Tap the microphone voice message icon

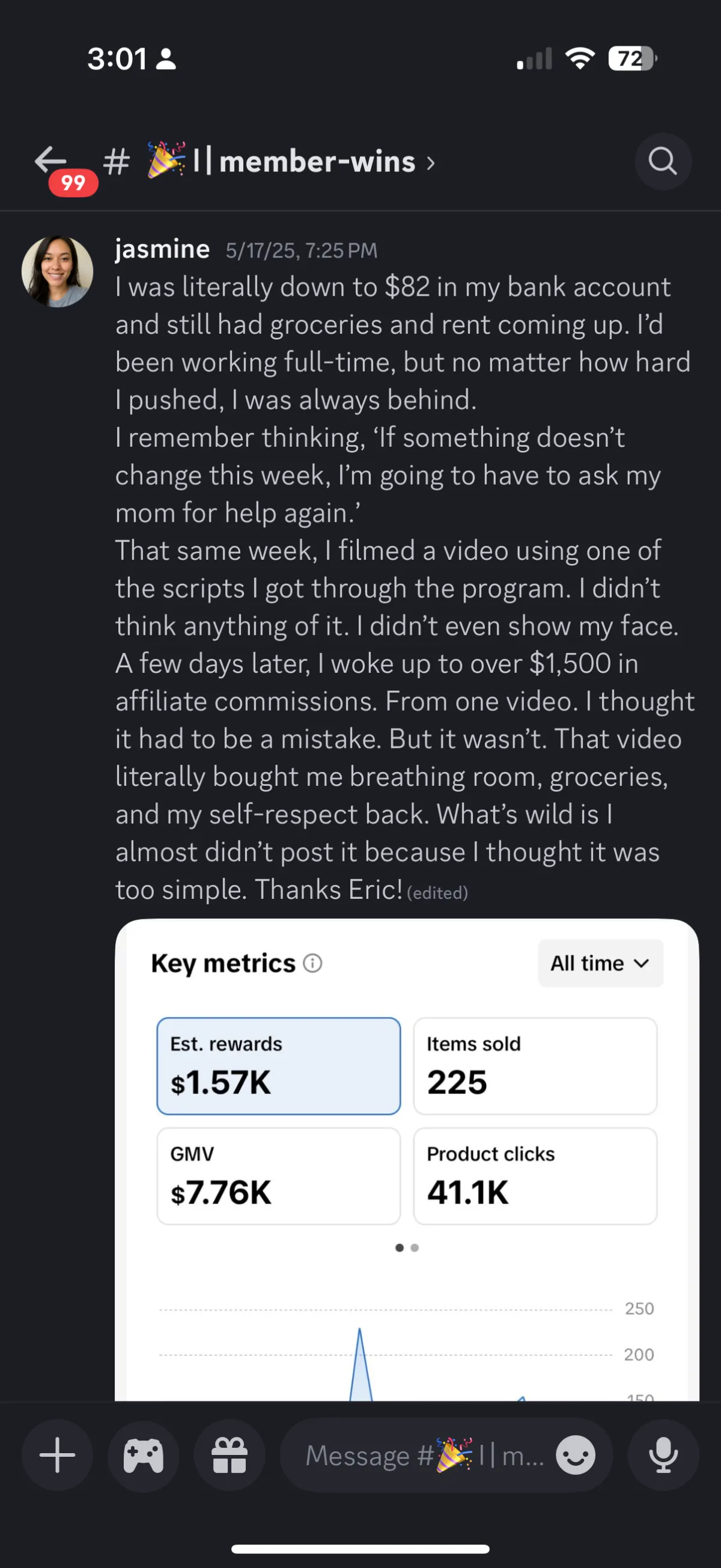(x=663, y=1456)
